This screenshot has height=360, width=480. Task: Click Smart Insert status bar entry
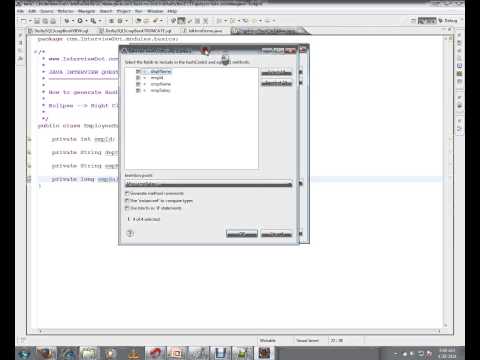(307, 340)
